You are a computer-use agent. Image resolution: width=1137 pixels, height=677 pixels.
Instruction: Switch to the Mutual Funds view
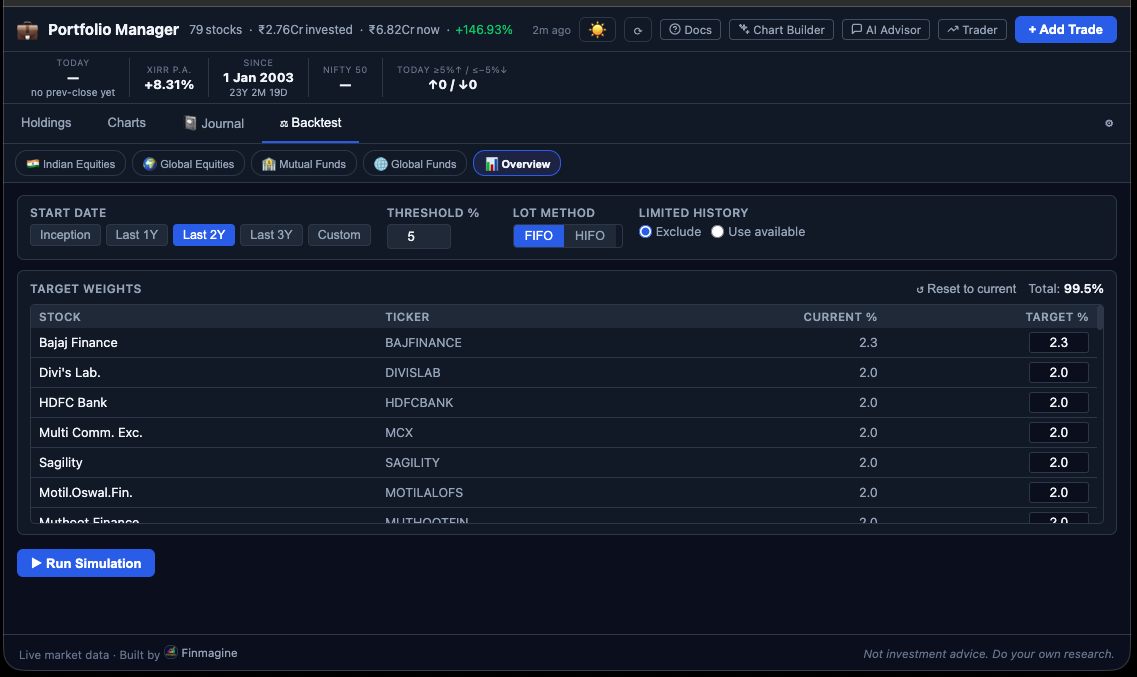303,163
